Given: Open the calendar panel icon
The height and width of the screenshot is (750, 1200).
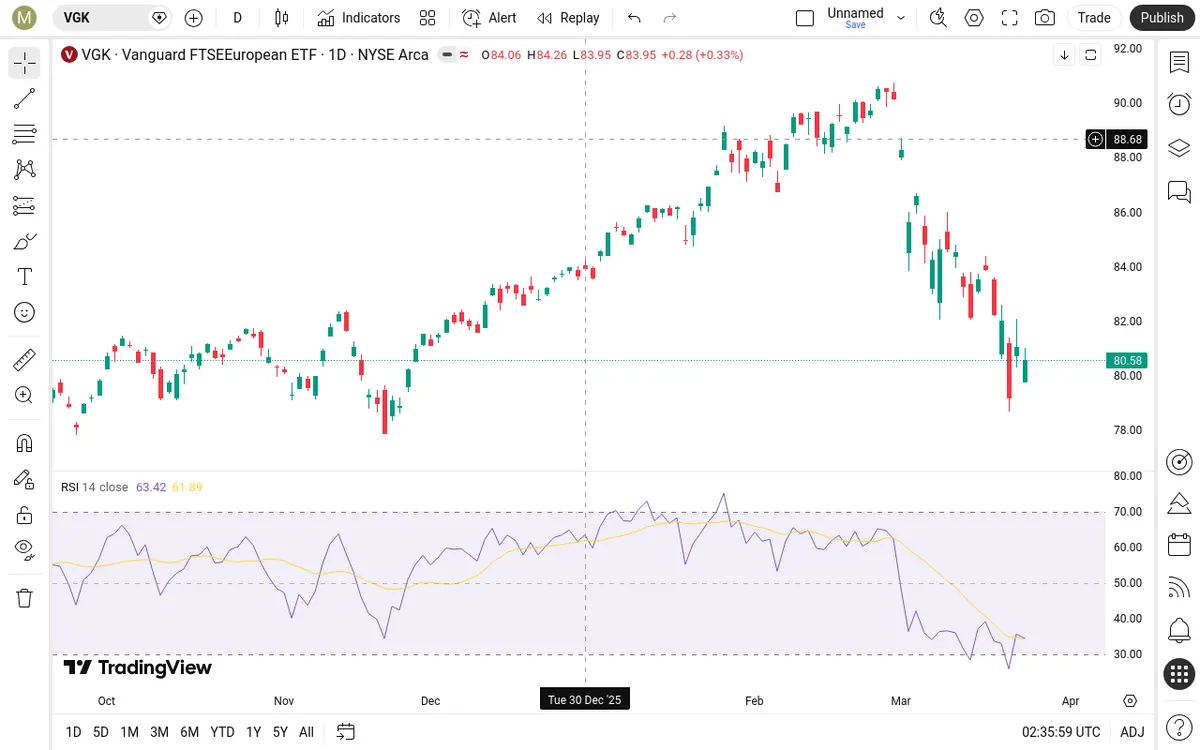Looking at the screenshot, I should 1179,545.
